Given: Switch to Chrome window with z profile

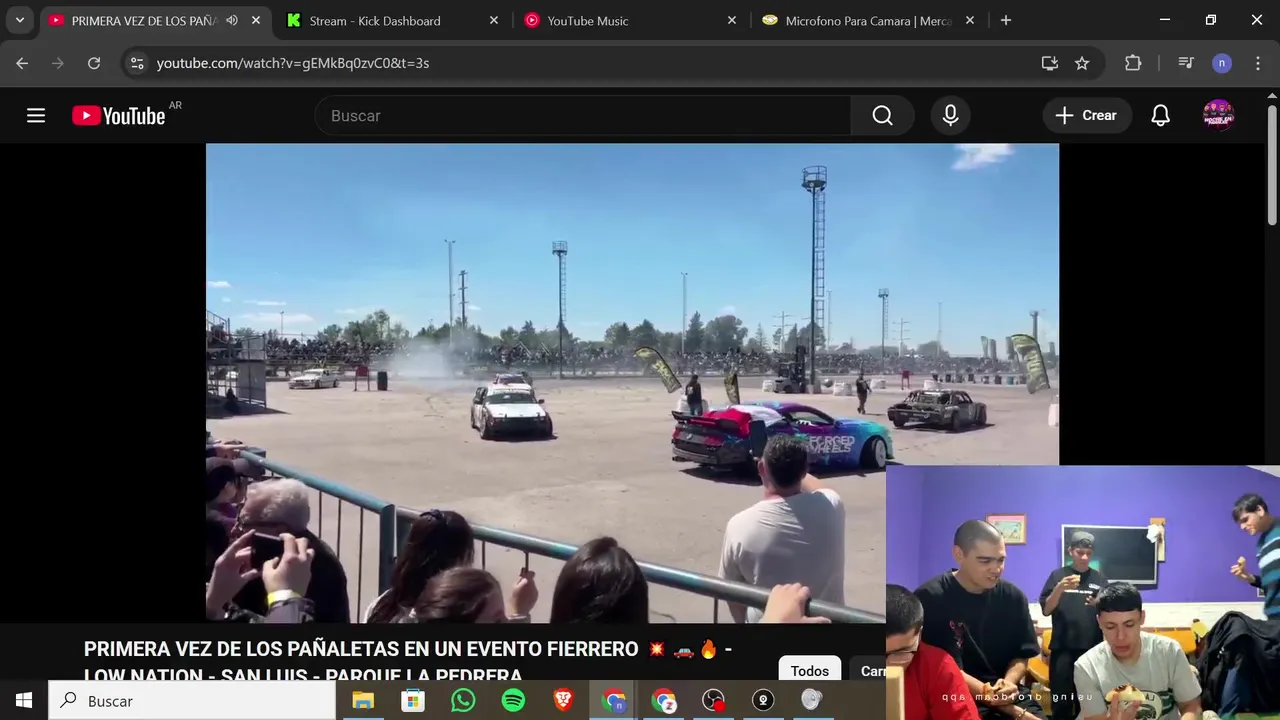Looking at the screenshot, I should (663, 701).
